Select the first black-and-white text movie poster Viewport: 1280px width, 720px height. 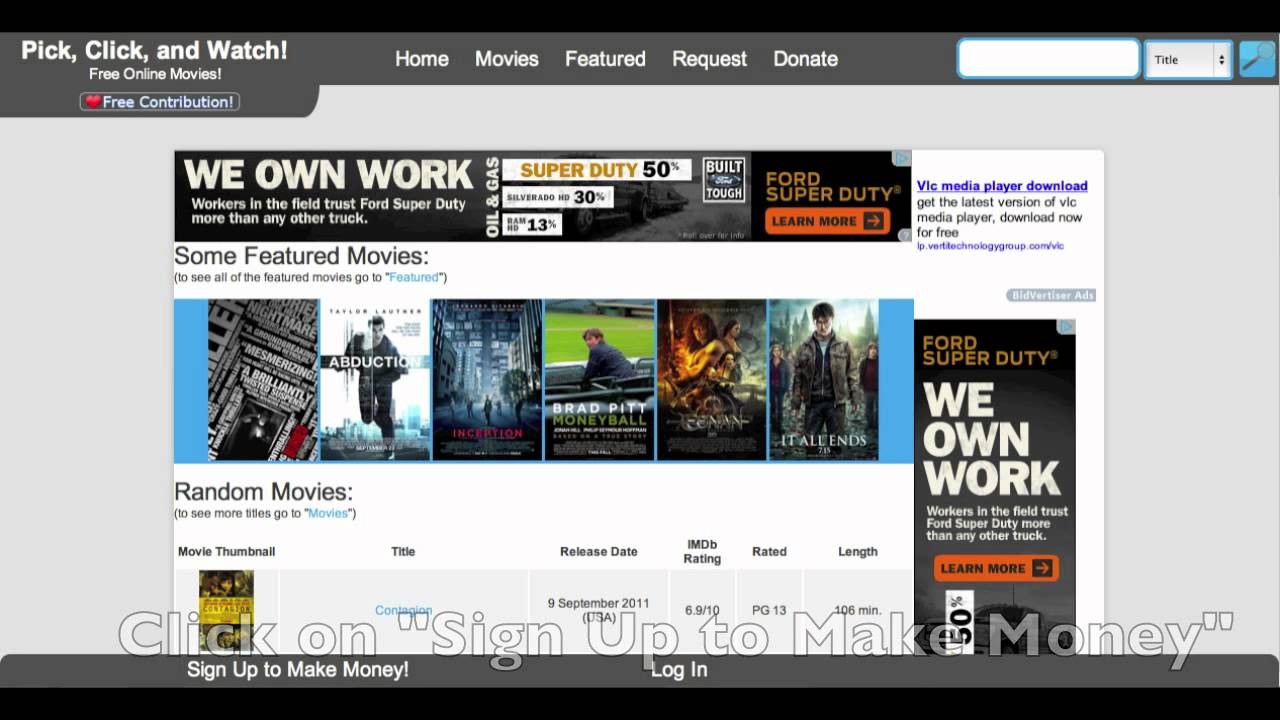(263, 380)
